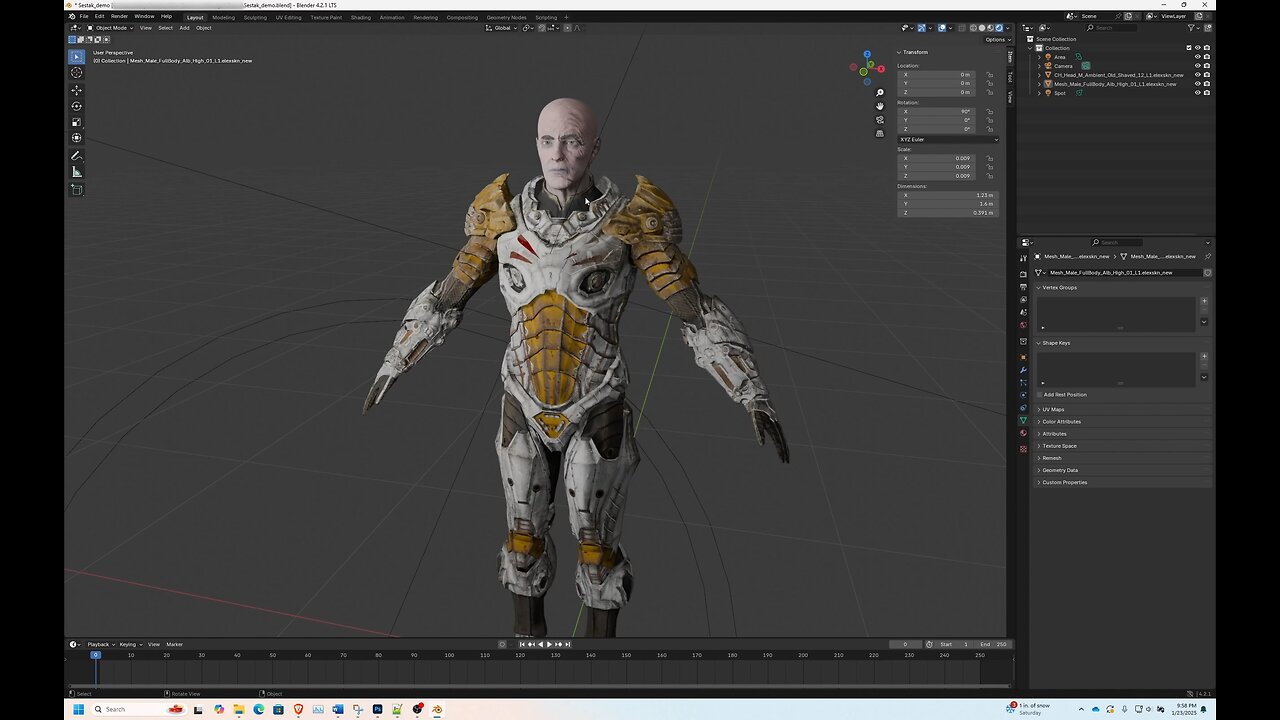Switch orthographic/perspective grid icon
This screenshot has width=1280, height=720.
pos(880,132)
